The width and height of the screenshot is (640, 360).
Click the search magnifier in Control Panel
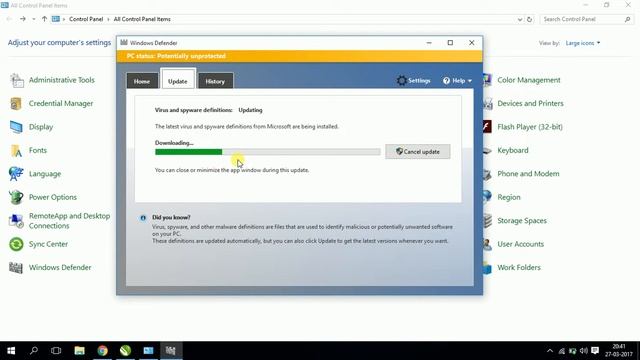coord(627,19)
